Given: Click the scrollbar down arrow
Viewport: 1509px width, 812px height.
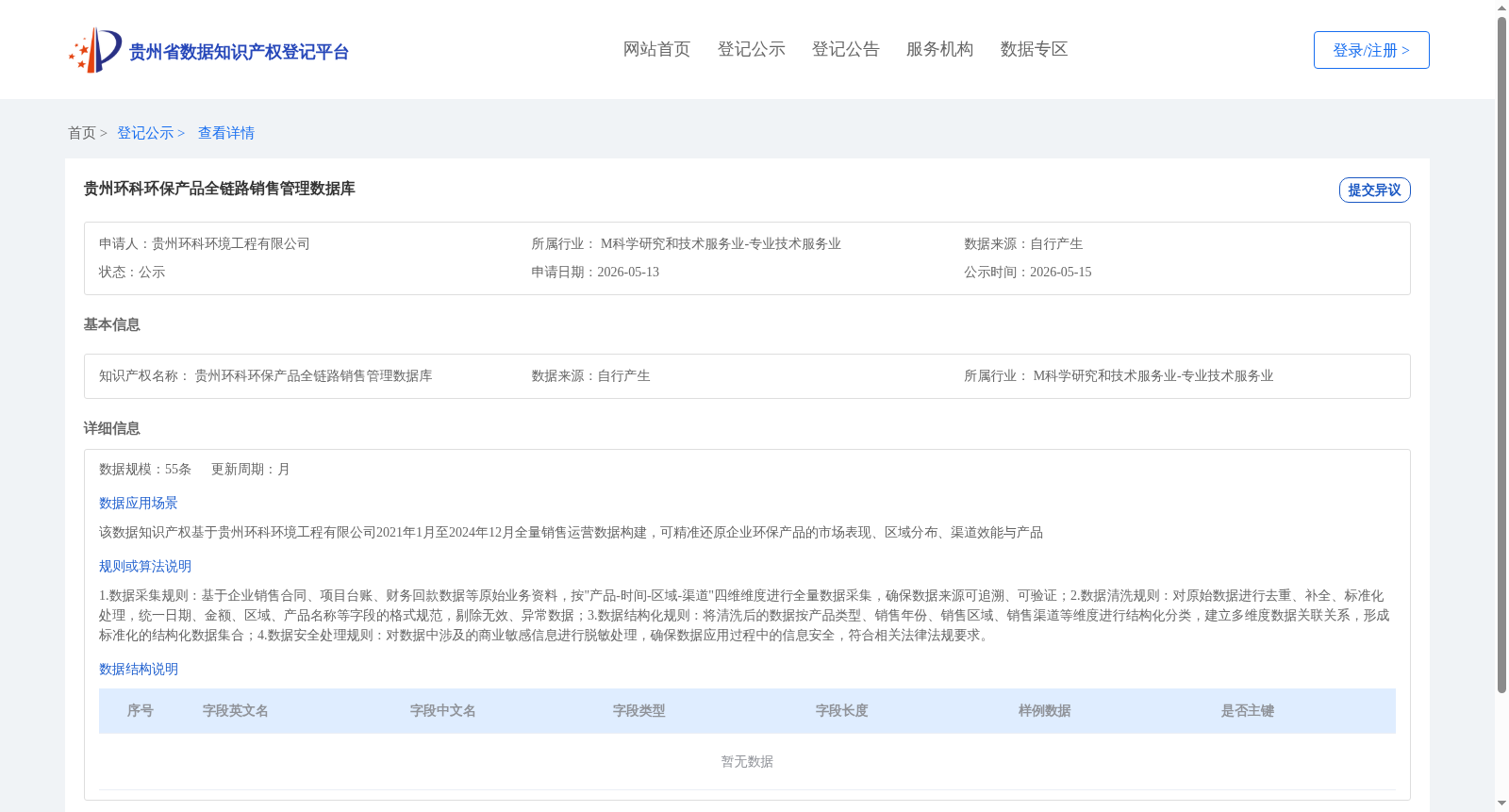Looking at the screenshot, I should point(1502,804).
